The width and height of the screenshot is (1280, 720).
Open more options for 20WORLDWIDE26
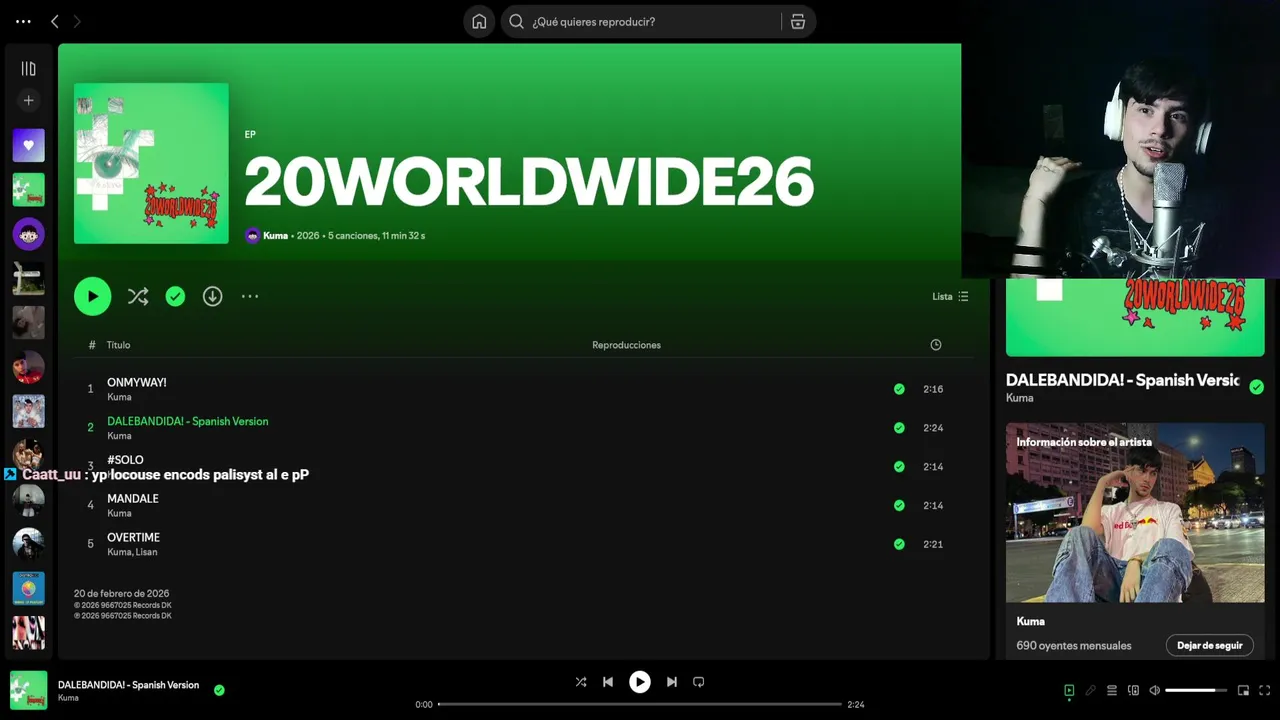pos(250,296)
